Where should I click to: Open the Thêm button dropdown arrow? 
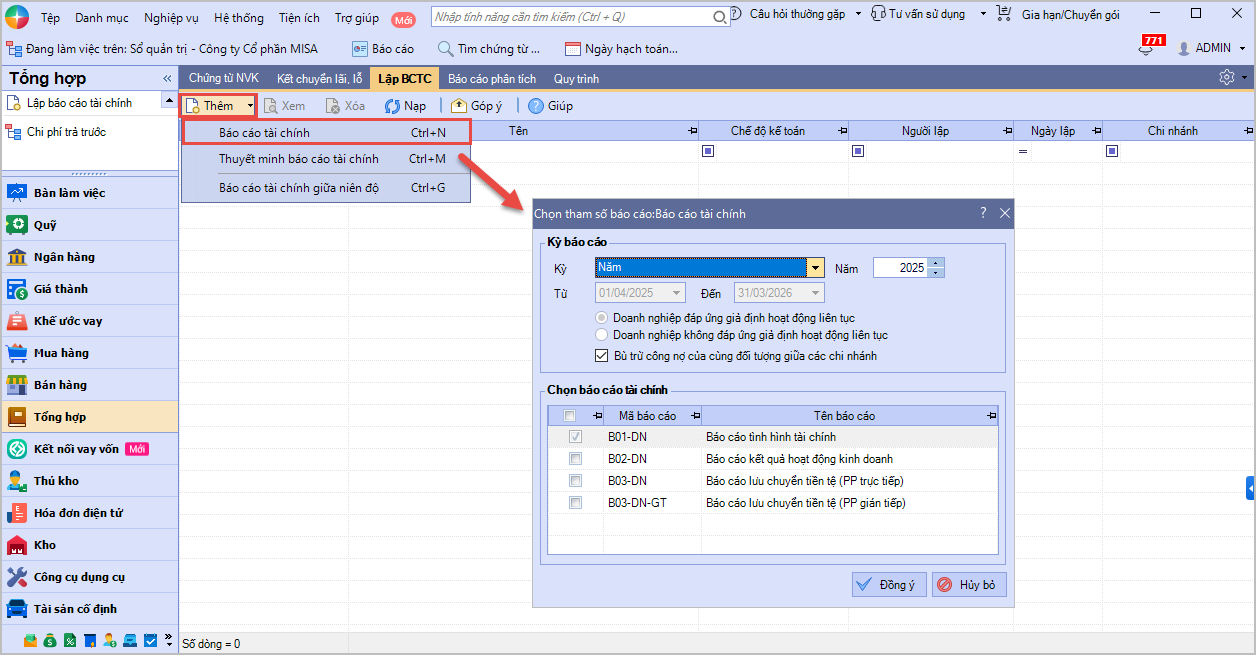250,106
